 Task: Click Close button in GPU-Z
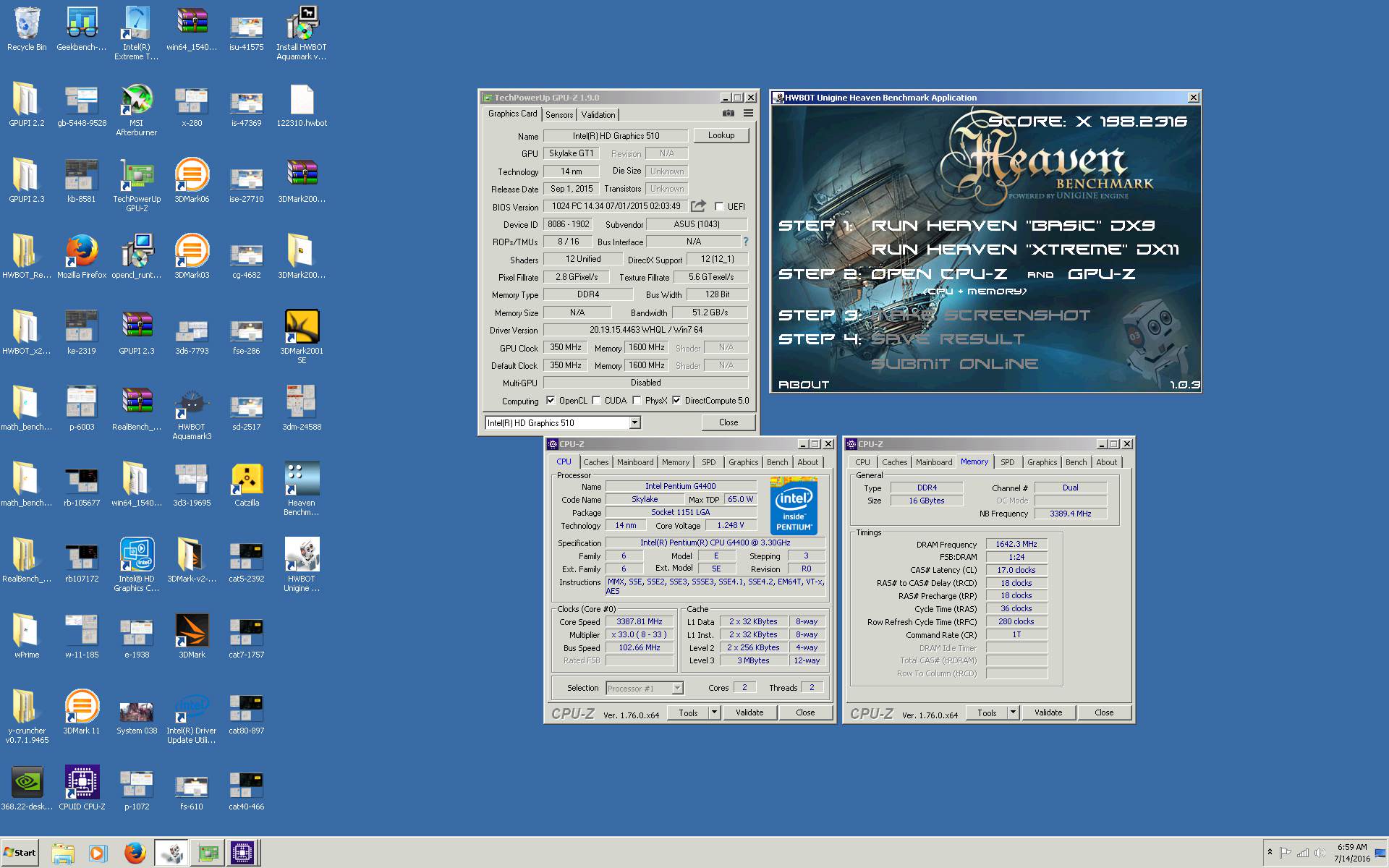point(729,422)
